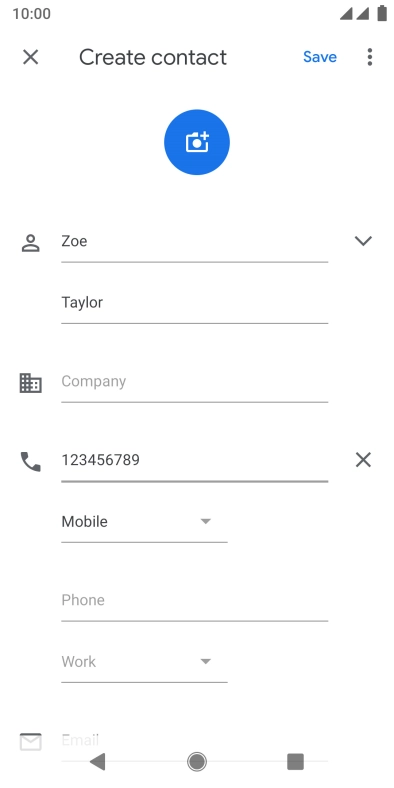The height and width of the screenshot is (788, 394).
Task: Tap the person icon beside Zoe
Action: click(31, 243)
